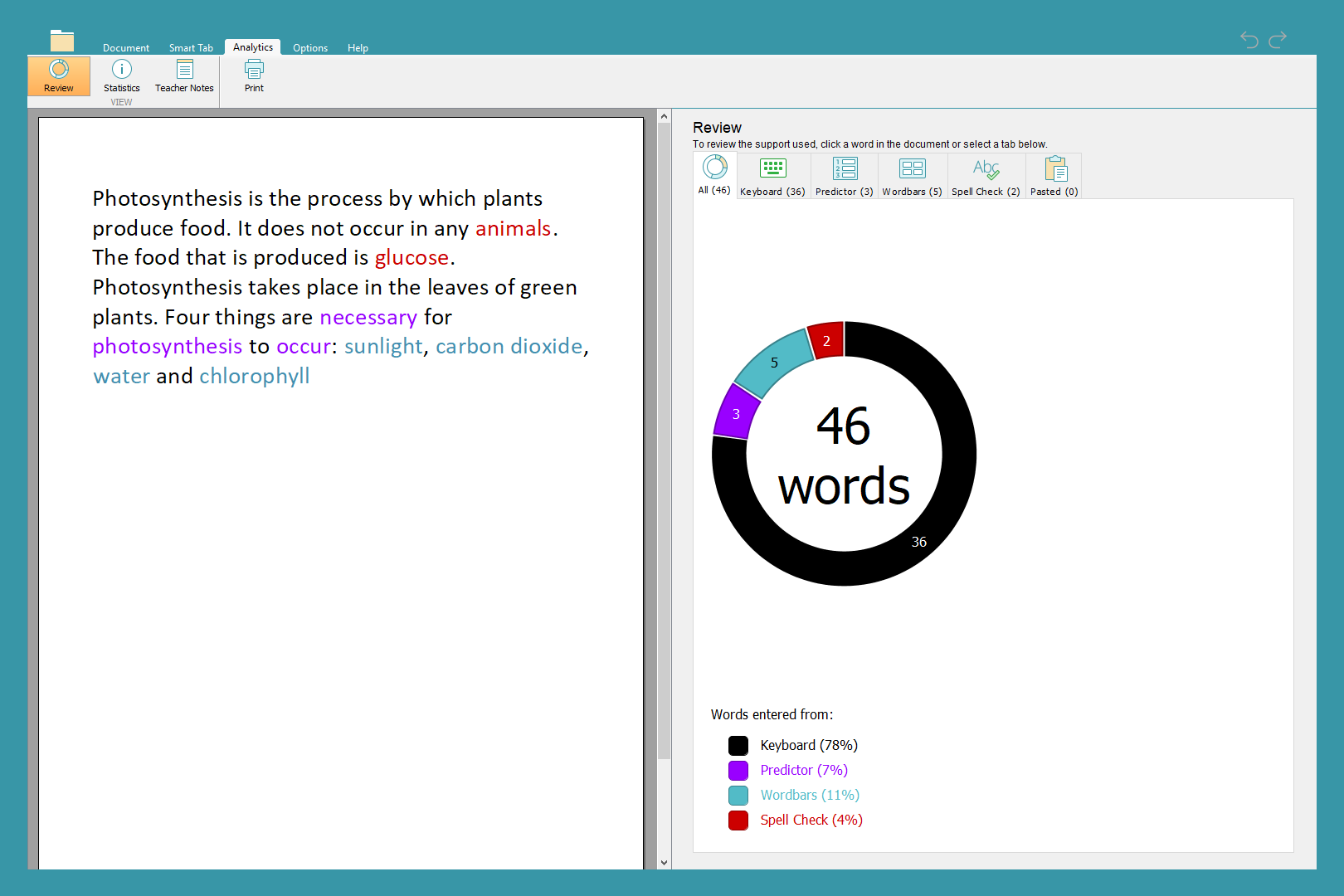Select the Spell Check (2) tab
The height and width of the screenshot is (896, 1344).
(x=986, y=177)
